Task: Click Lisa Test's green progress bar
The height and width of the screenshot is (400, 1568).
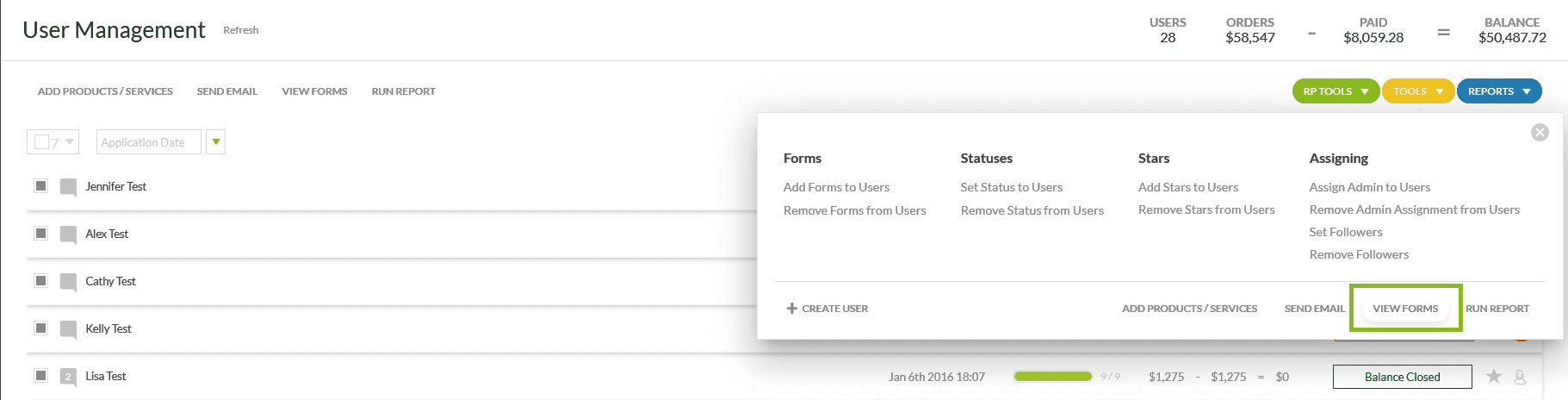Action: tap(1052, 377)
